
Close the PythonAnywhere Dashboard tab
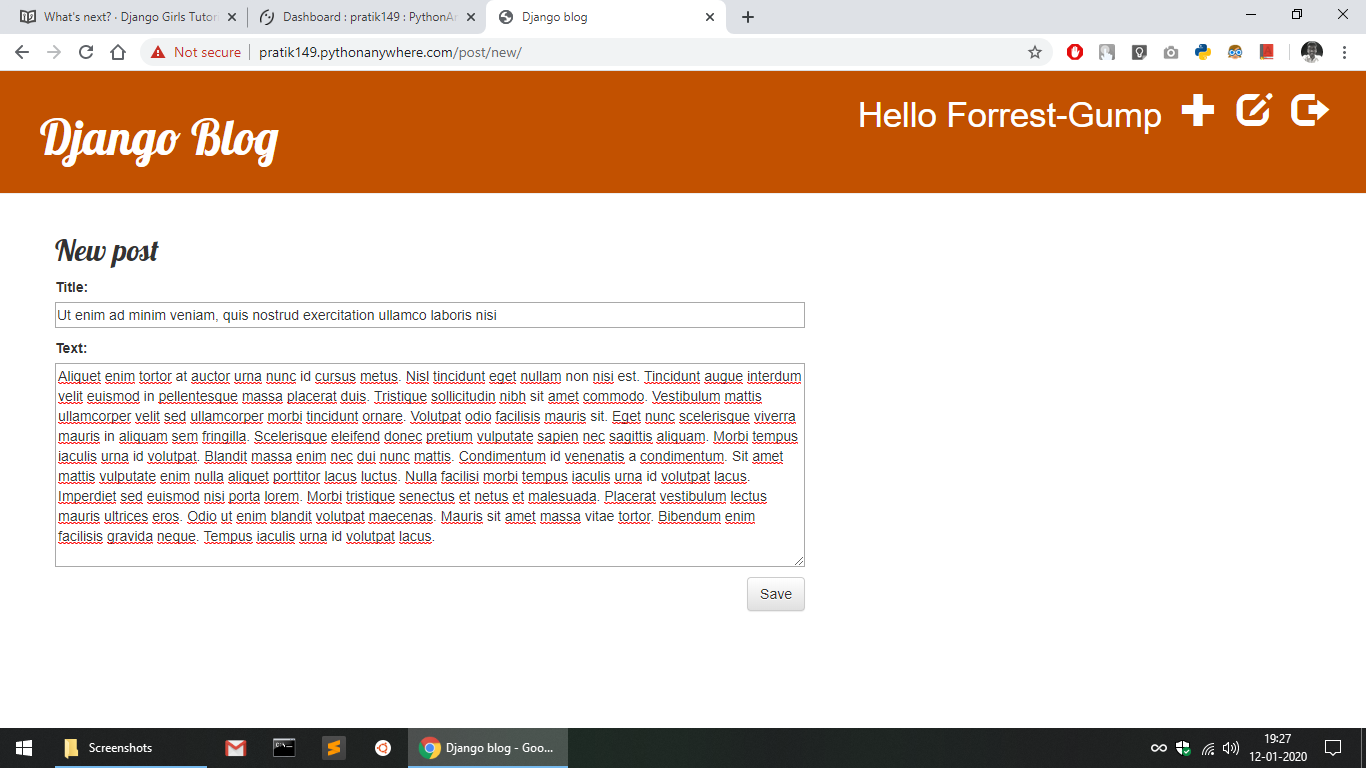(x=471, y=17)
